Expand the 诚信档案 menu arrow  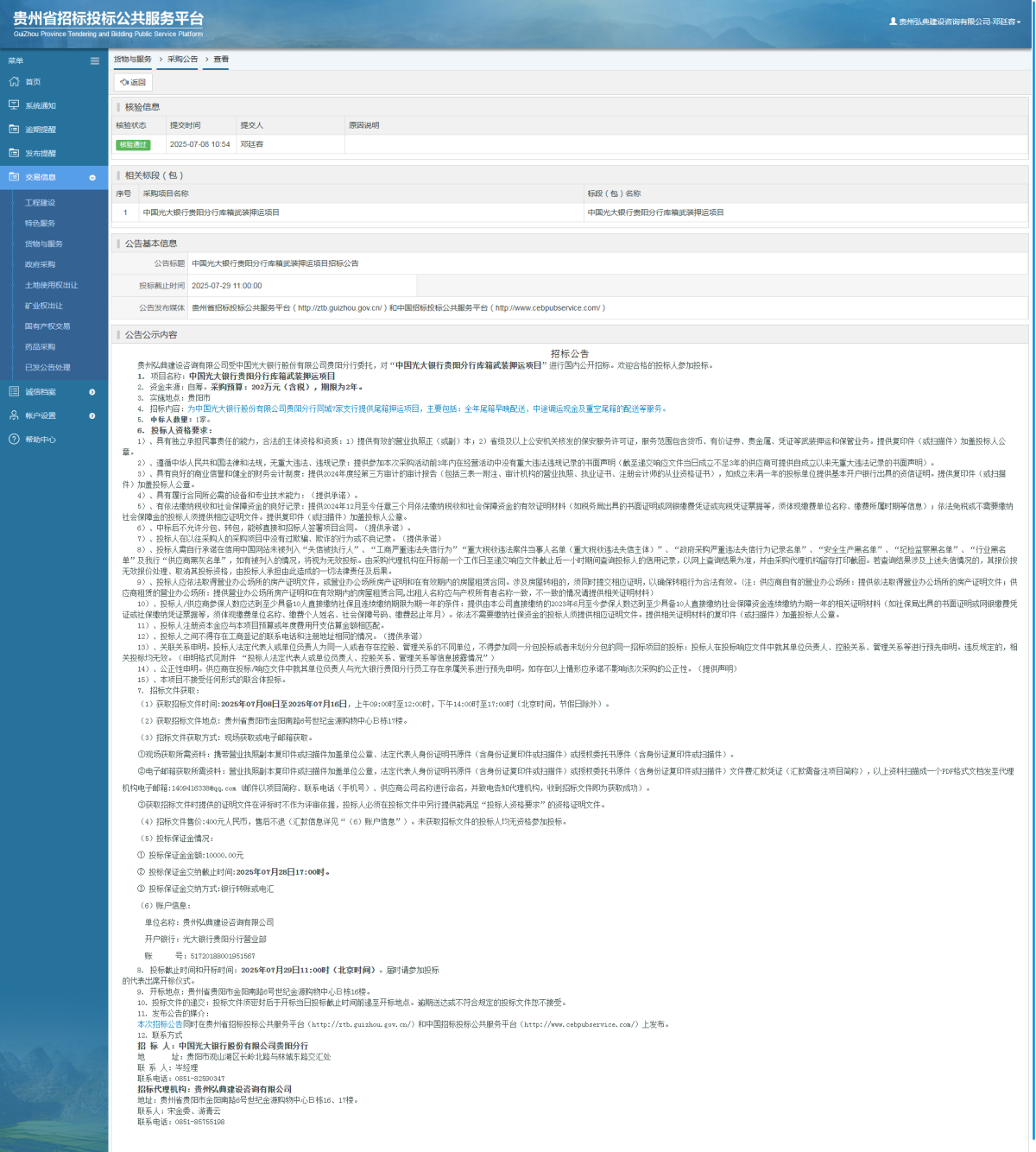(92, 392)
